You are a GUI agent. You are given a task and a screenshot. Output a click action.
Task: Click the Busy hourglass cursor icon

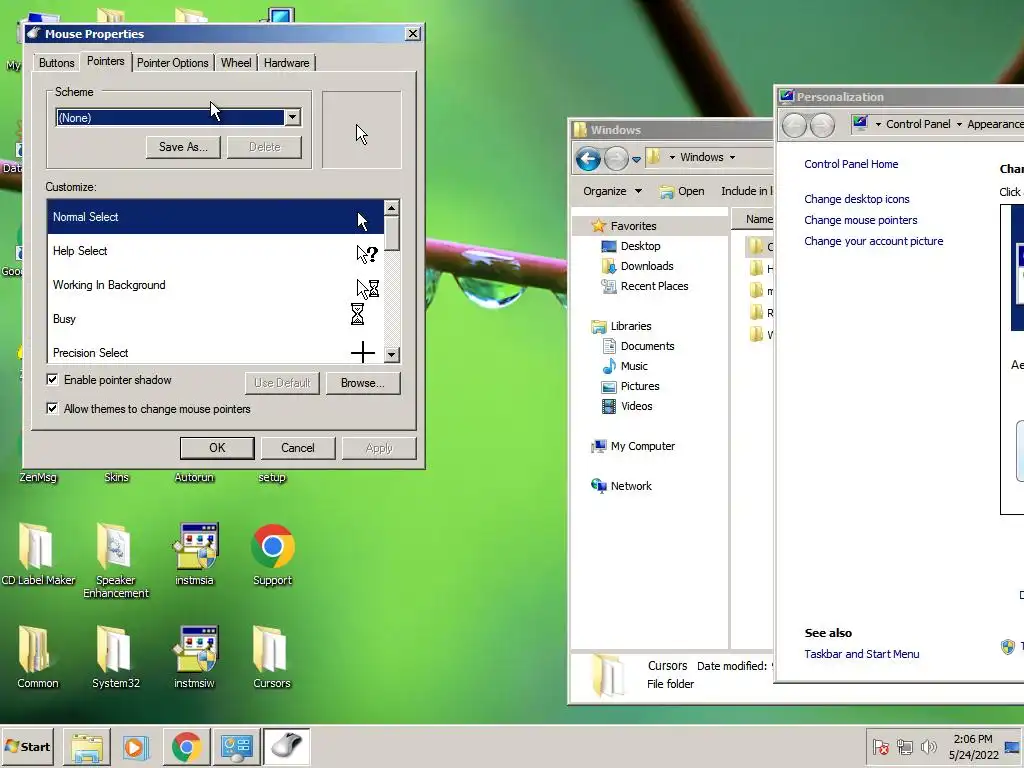(x=357, y=314)
